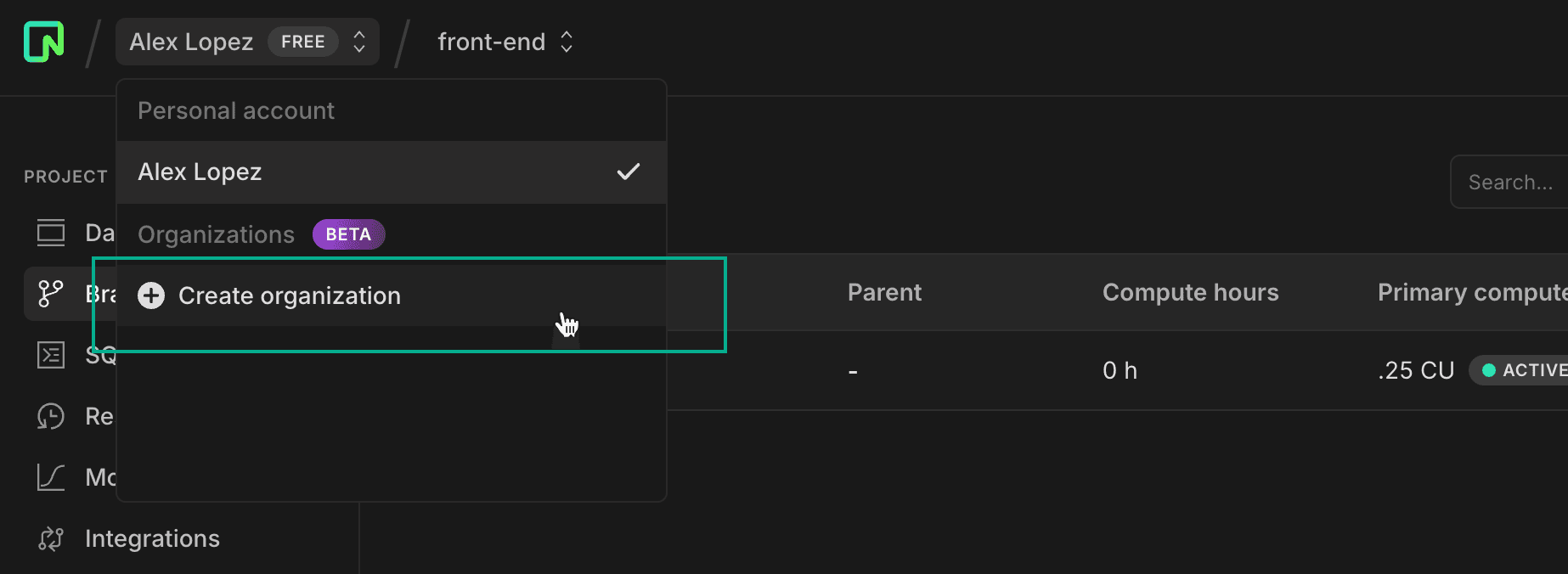Open Monitoring using its chart icon
Viewport: 1568px width, 574px height.
(50, 476)
